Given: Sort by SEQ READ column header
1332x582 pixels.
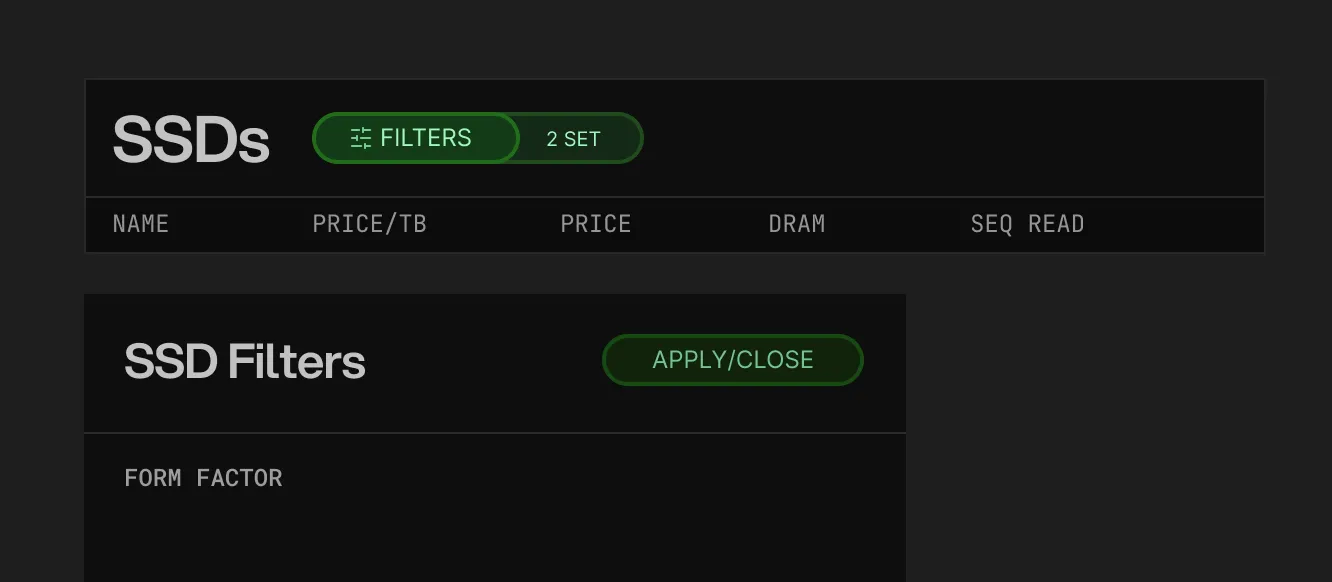Looking at the screenshot, I should click(x=1027, y=224).
